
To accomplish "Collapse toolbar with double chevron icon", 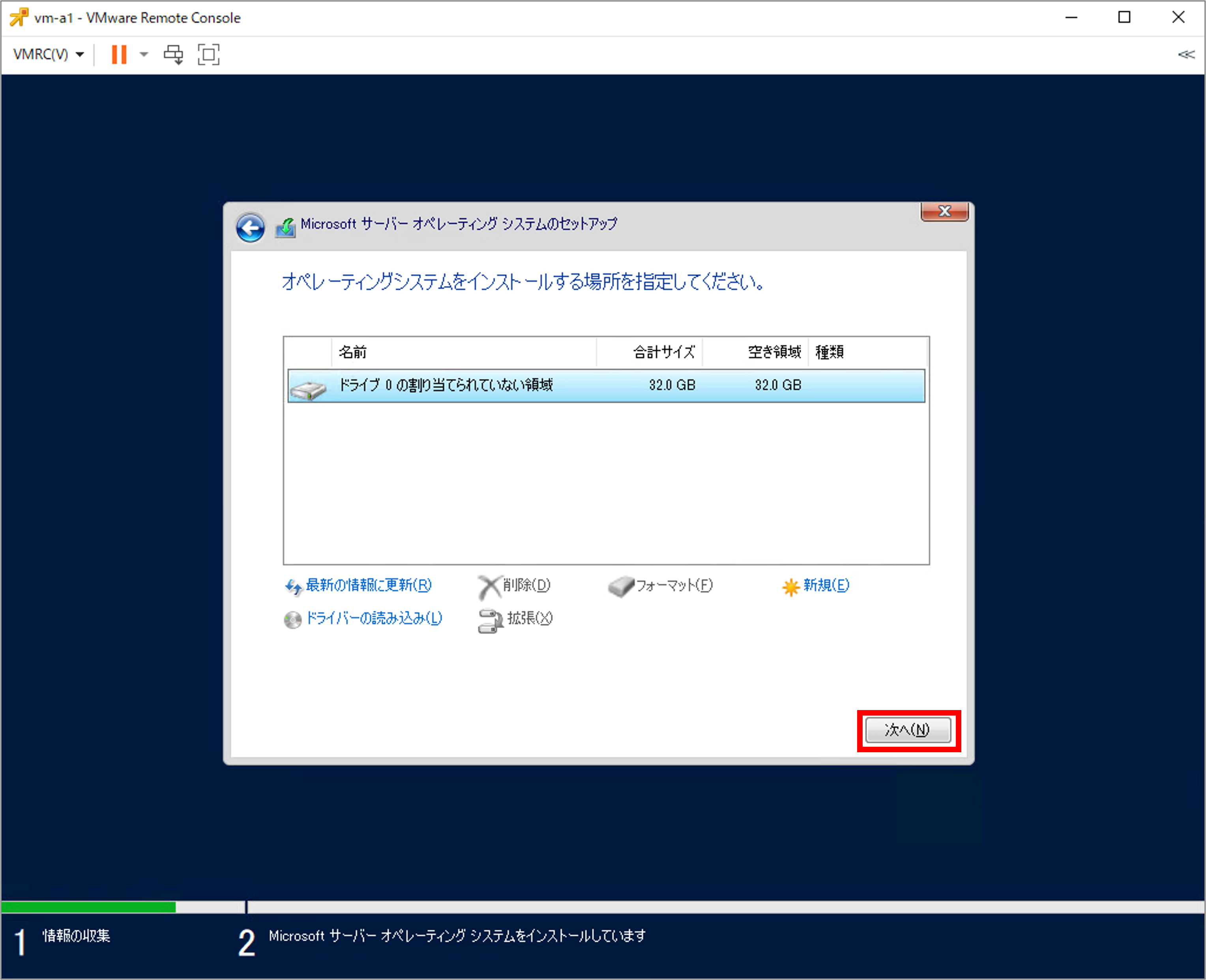I will tap(1186, 55).
